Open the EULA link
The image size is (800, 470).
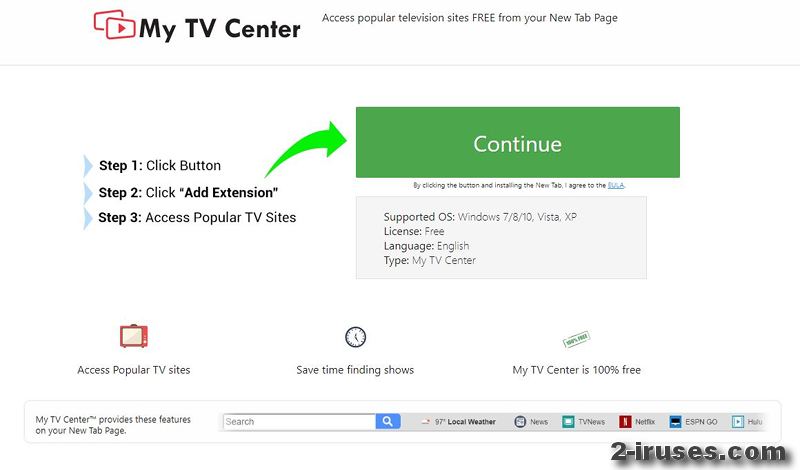click(x=616, y=185)
